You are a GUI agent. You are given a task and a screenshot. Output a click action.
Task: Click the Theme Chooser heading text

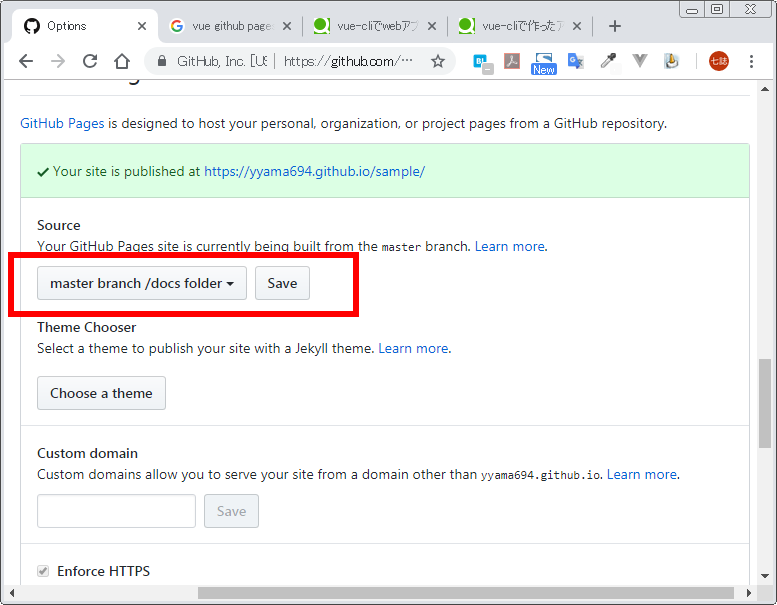click(x=87, y=328)
